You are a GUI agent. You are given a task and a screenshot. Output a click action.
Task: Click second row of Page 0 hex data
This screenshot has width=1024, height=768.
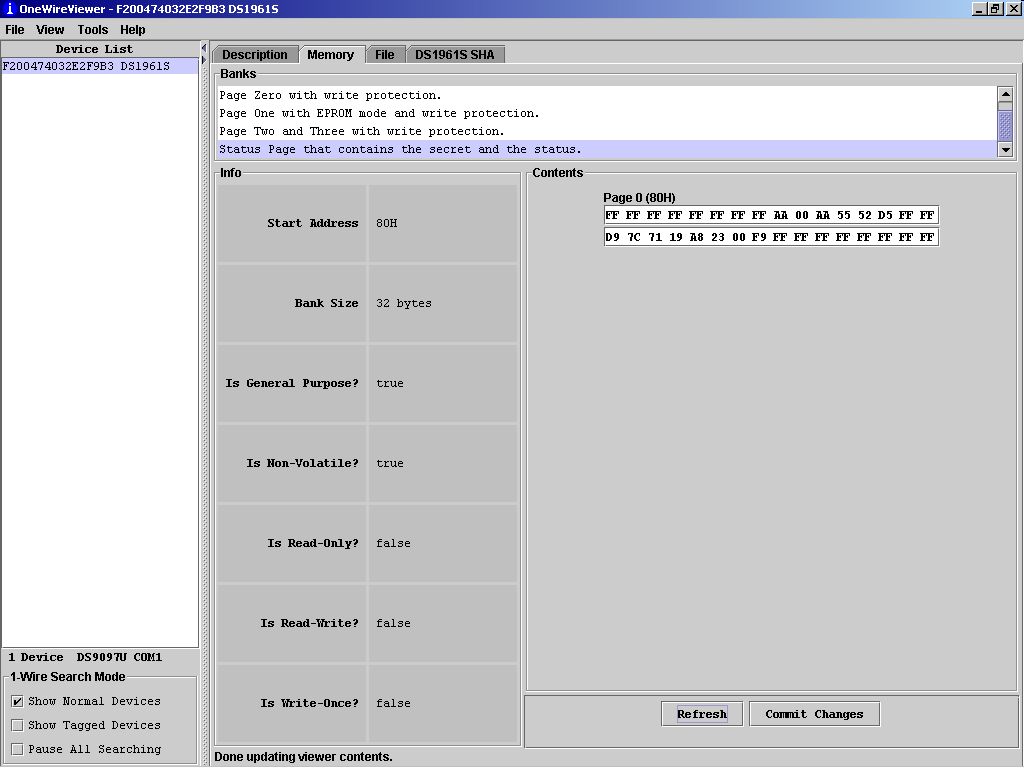tap(771, 237)
